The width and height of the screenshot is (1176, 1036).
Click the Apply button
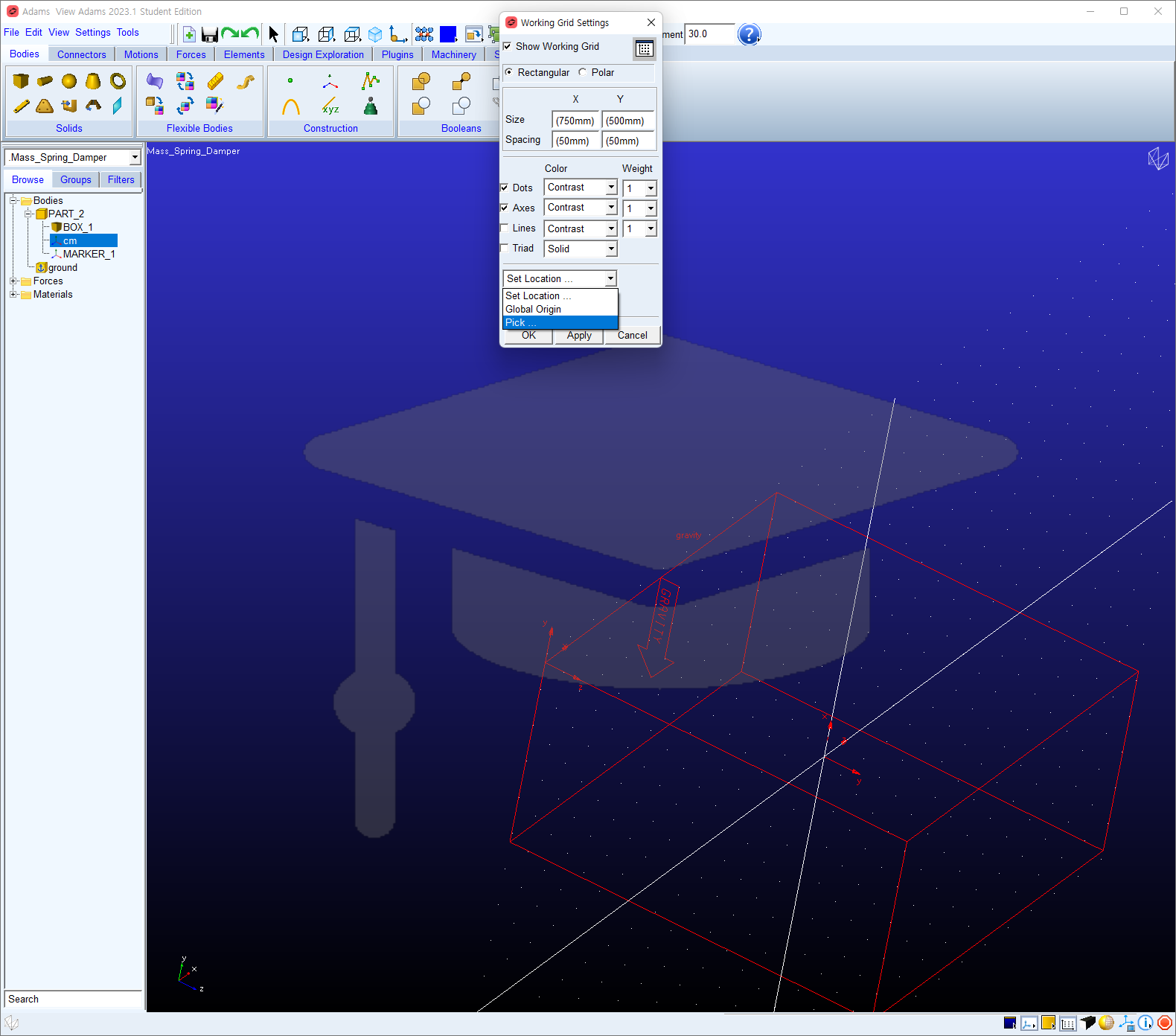pyautogui.click(x=579, y=336)
